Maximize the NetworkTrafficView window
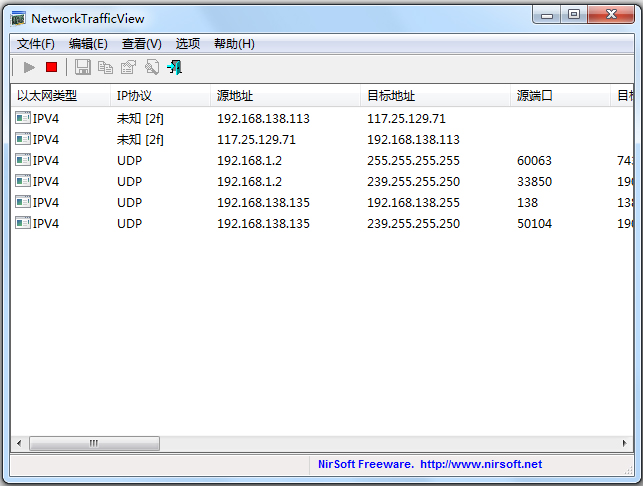The height and width of the screenshot is (486, 643). click(x=574, y=15)
